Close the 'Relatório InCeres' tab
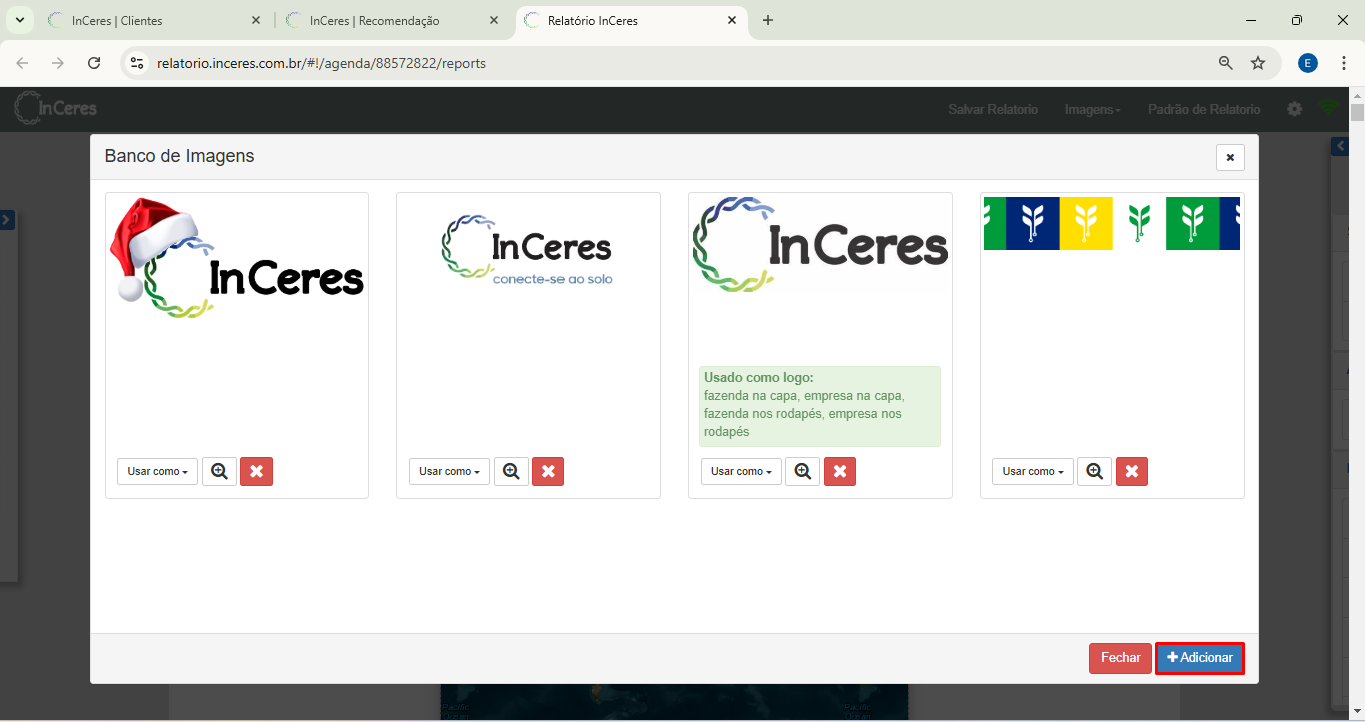 [x=732, y=20]
